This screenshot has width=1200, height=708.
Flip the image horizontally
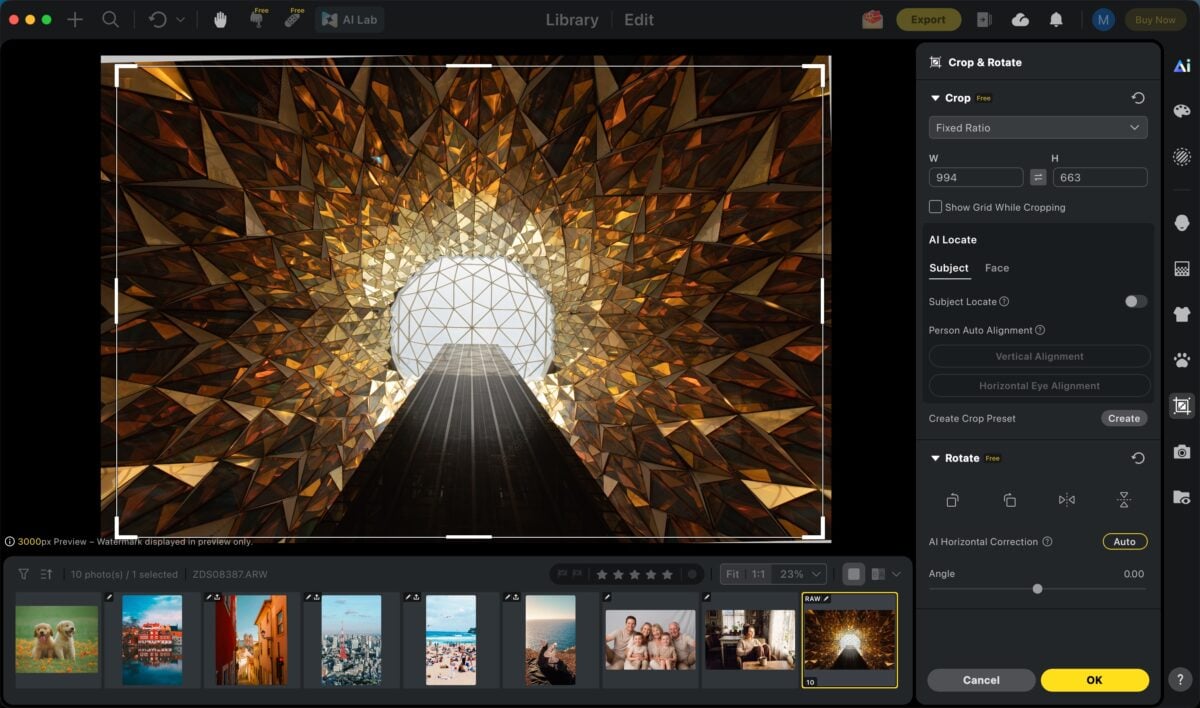coord(1067,500)
